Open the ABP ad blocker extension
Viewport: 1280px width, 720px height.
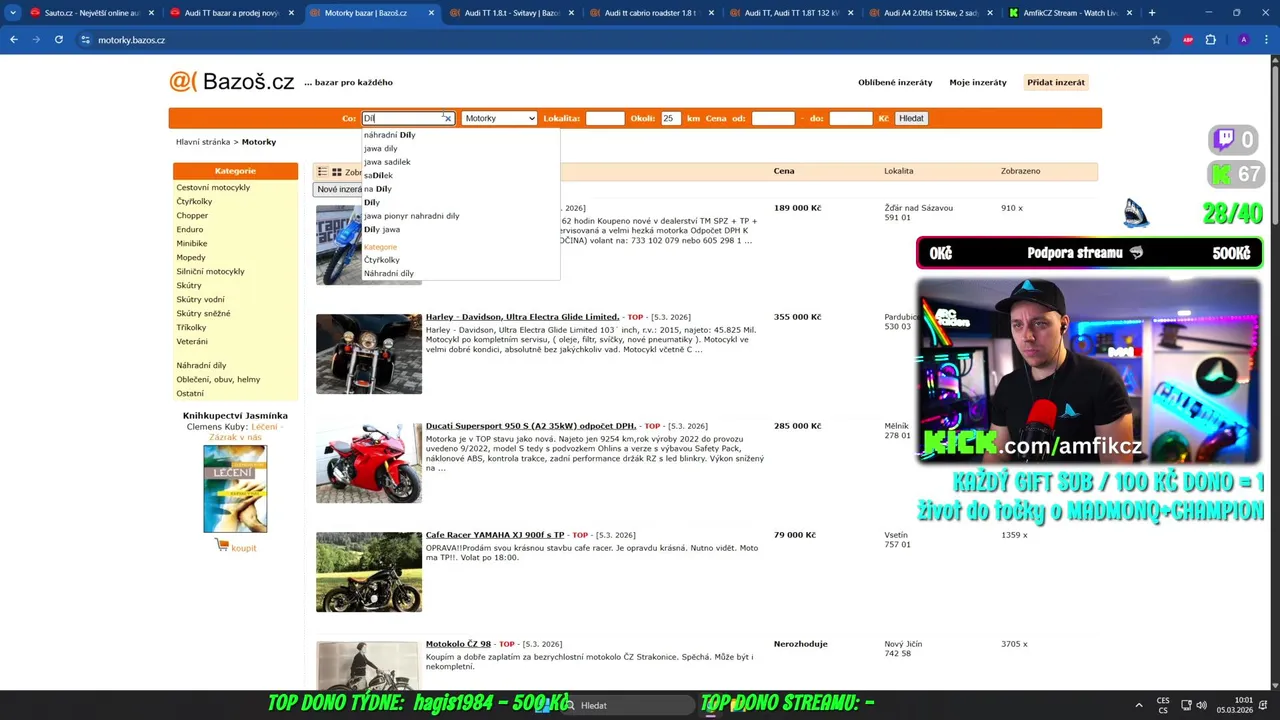pos(1189,40)
